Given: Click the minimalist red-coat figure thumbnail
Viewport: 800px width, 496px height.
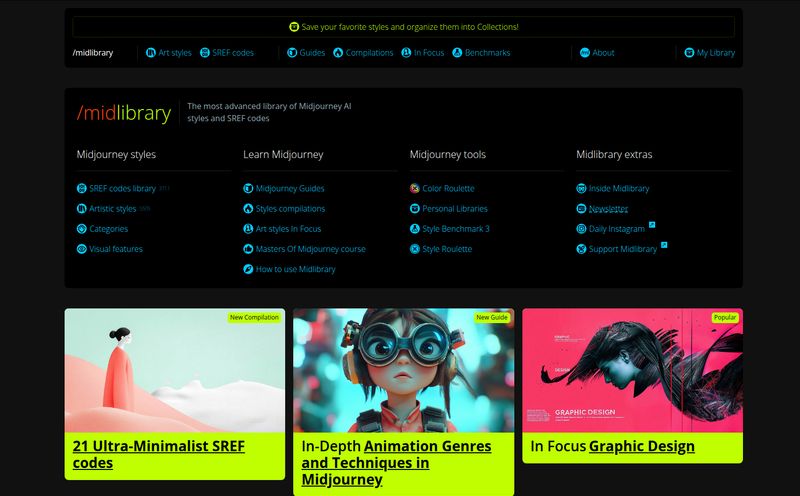Looking at the screenshot, I should tap(175, 370).
